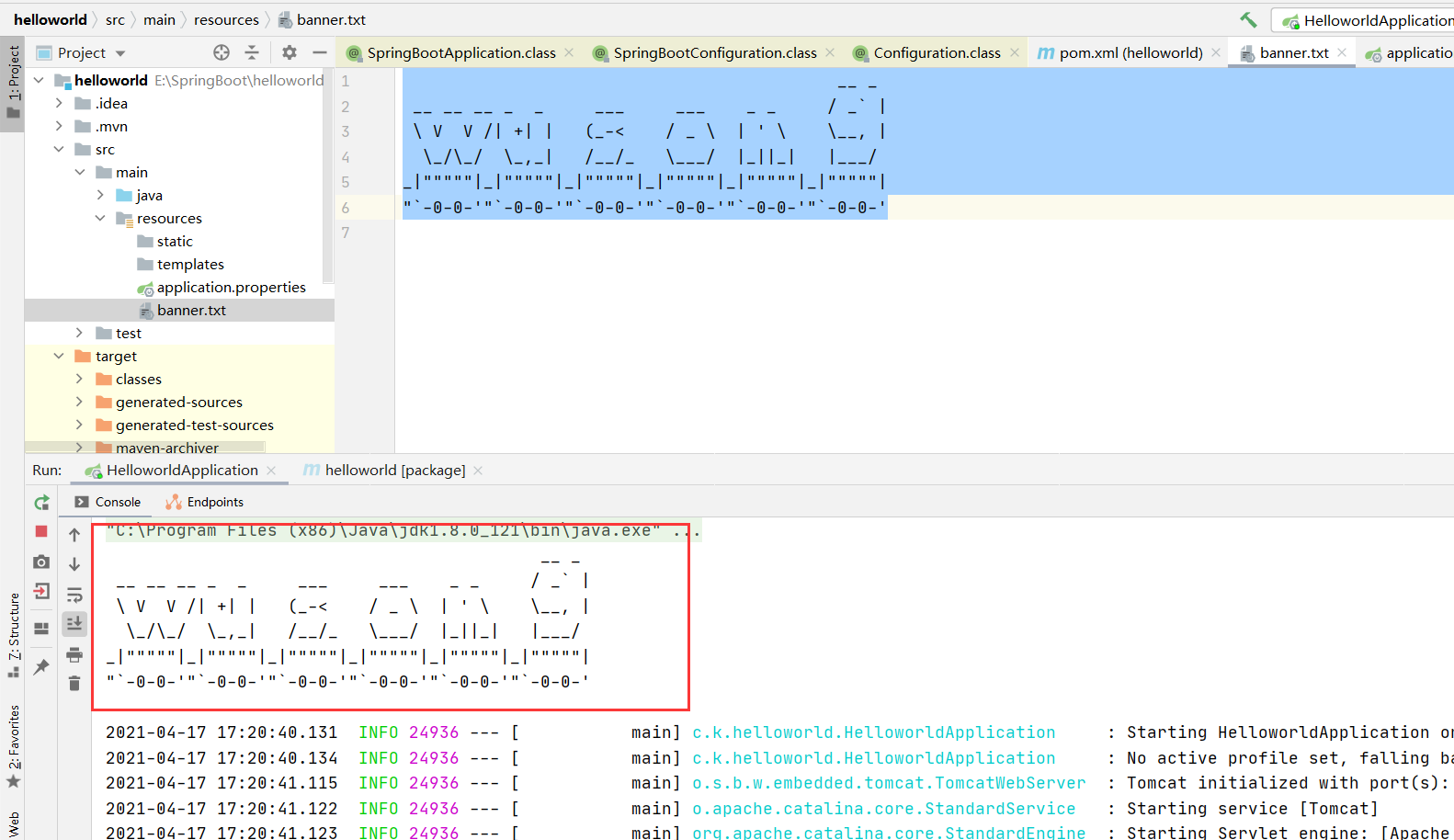Clear console with trash icon
1454x840 pixels.
74,683
